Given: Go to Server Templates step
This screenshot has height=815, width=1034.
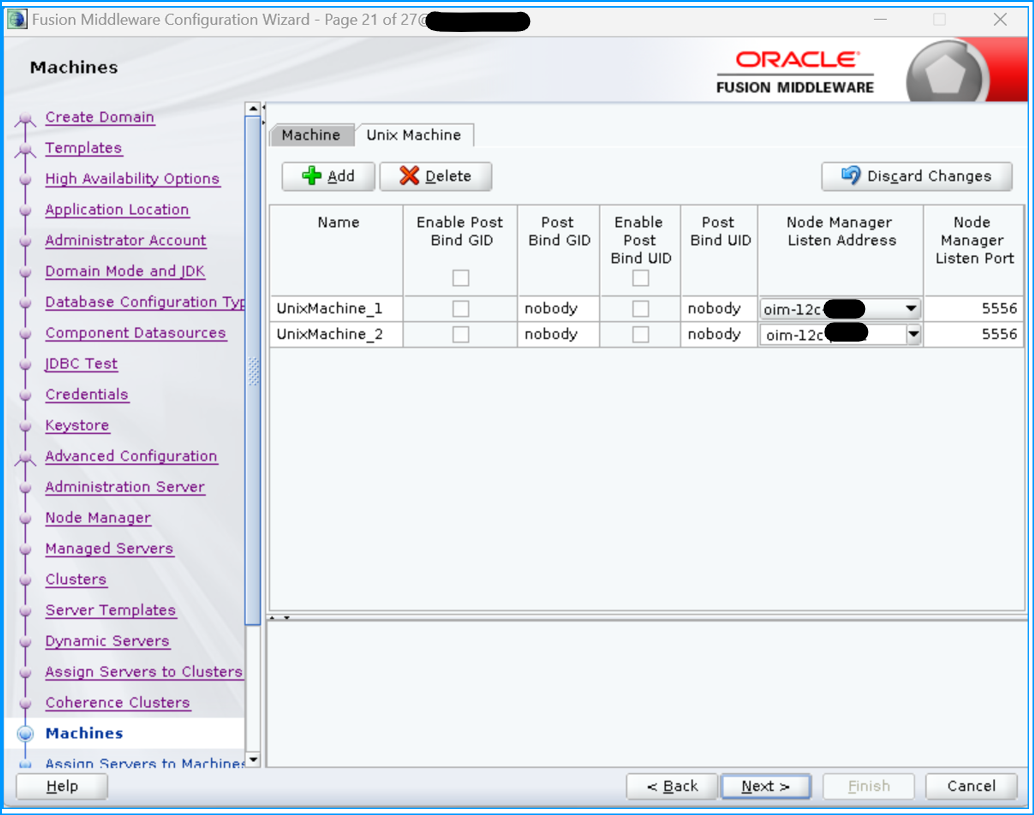Looking at the screenshot, I should (x=111, y=611).
